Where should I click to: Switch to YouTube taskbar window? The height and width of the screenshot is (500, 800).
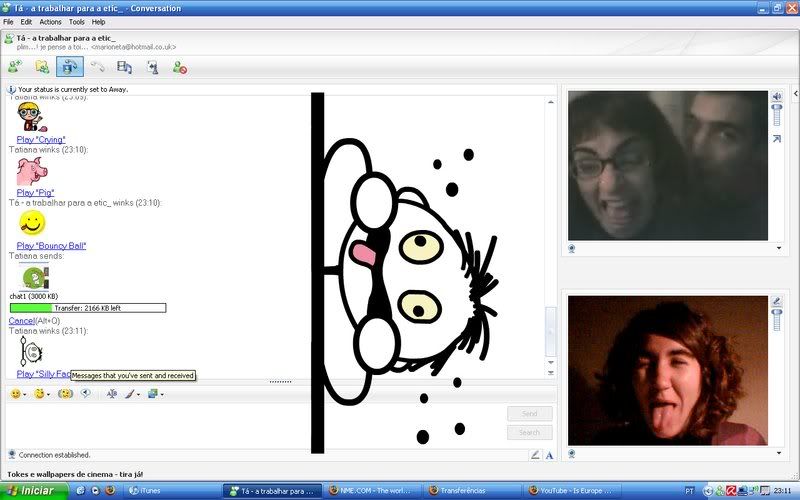pos(574,491)
